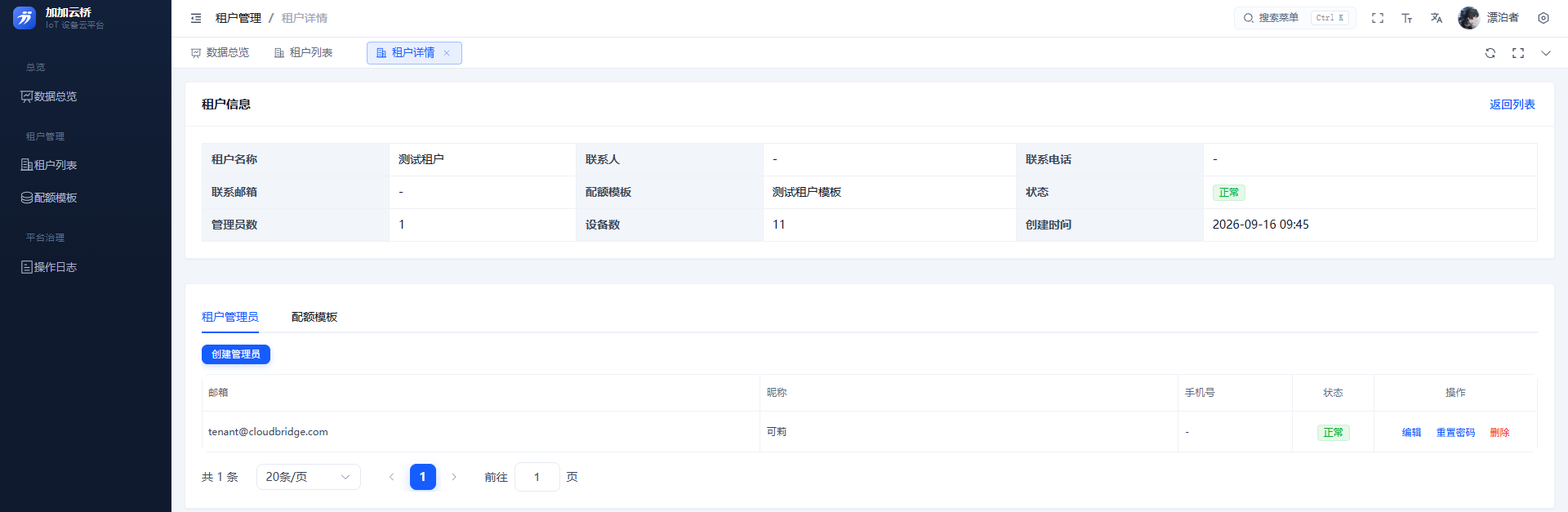Screen dimensions: 1568x512
Task: Click the user avatar picture
Action: click(x=1468, y=18)
